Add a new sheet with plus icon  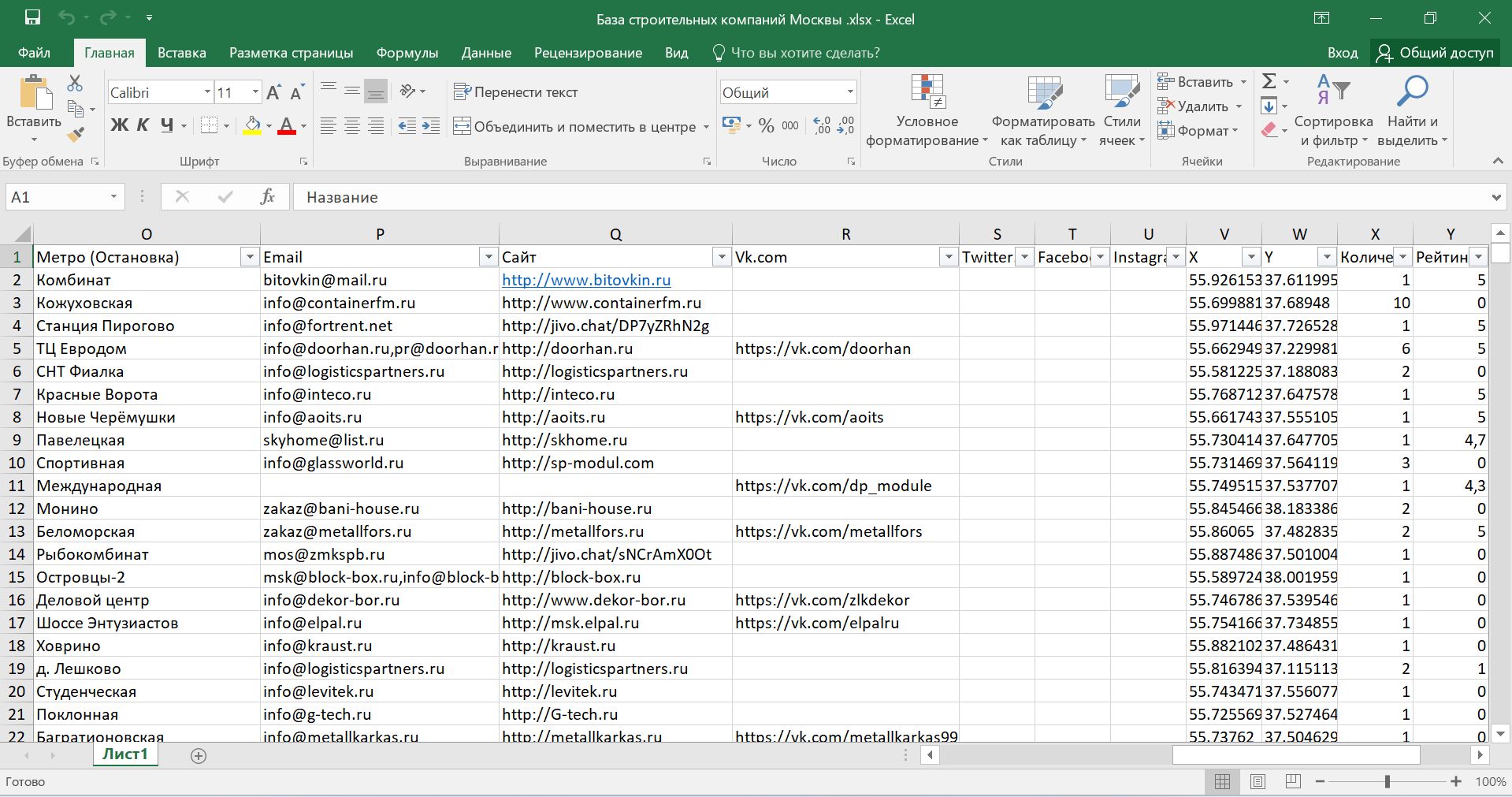point(199,756)
